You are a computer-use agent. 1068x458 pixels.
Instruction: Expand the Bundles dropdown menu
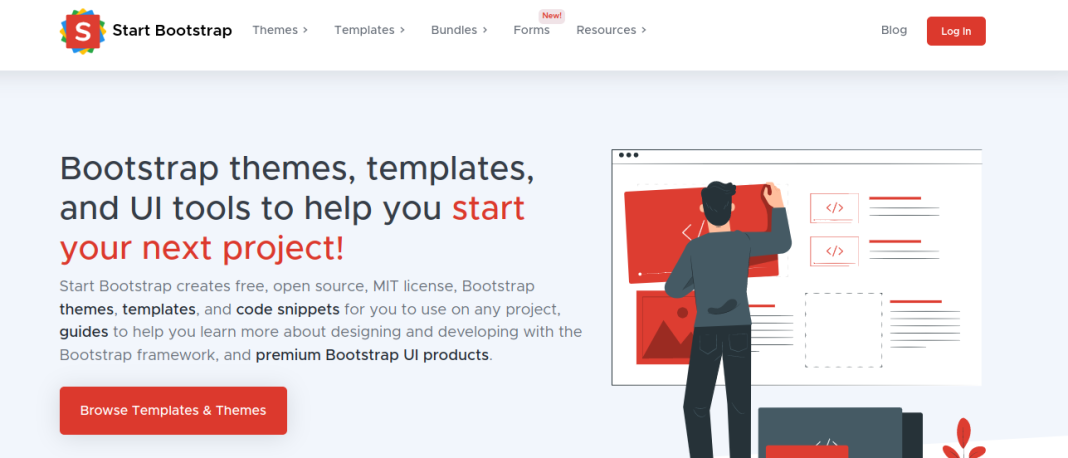(x=459, y=30)
